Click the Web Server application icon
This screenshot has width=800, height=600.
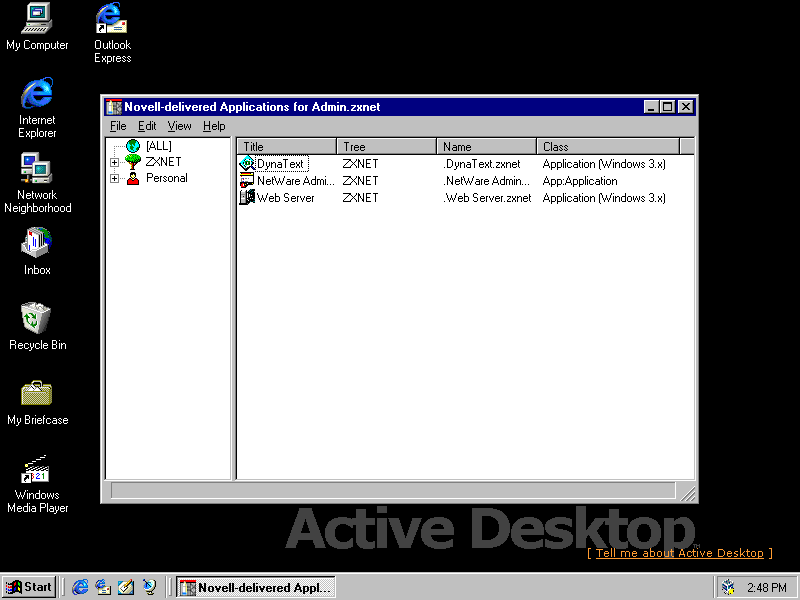[247, 197]
